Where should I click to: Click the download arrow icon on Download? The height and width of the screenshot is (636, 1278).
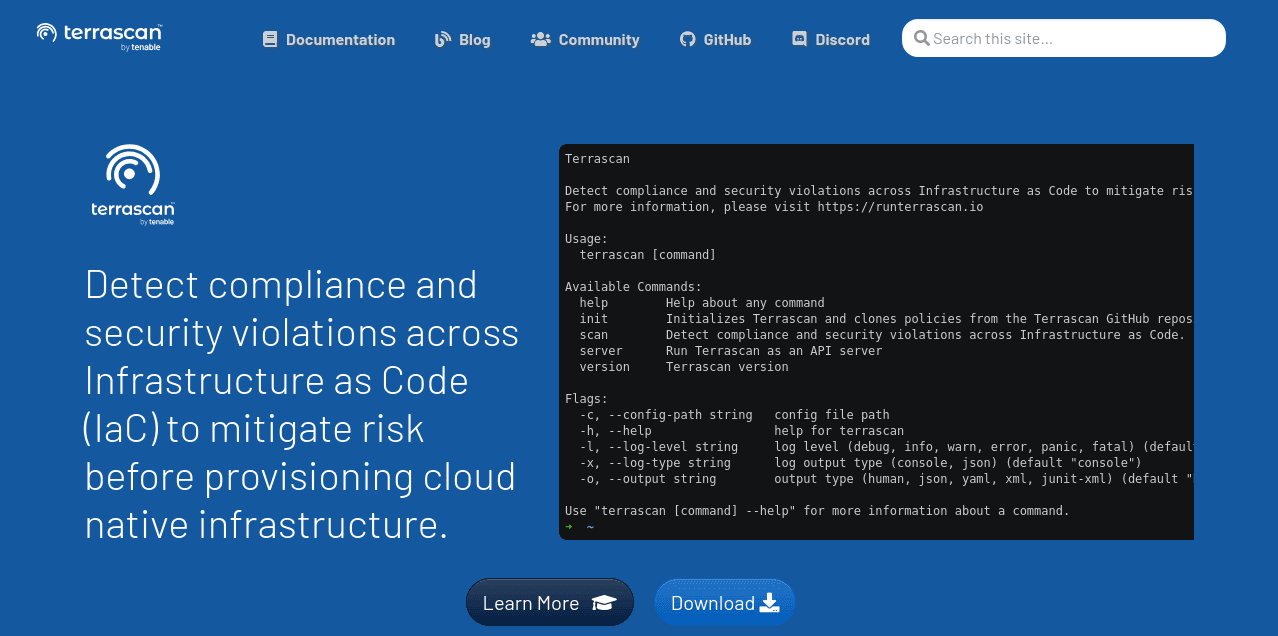769,602
